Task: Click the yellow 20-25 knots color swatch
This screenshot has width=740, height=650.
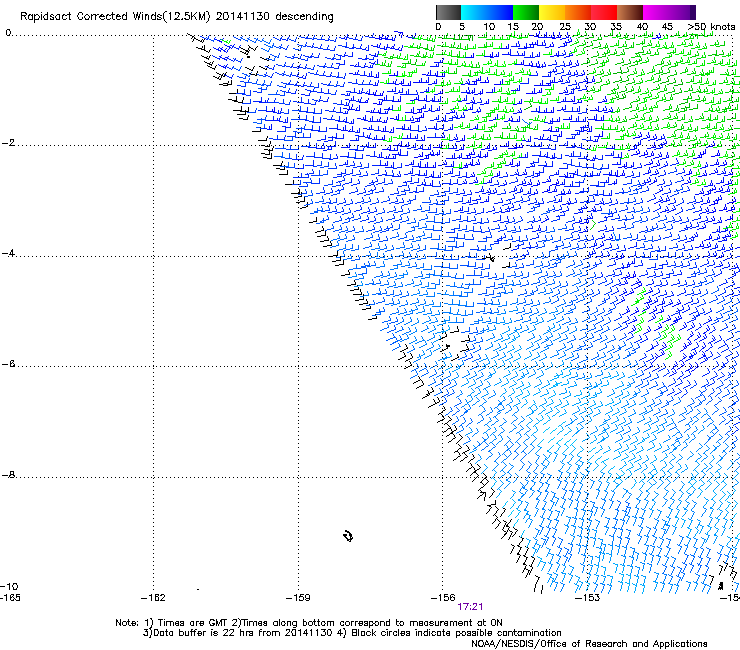Action: 552,12
